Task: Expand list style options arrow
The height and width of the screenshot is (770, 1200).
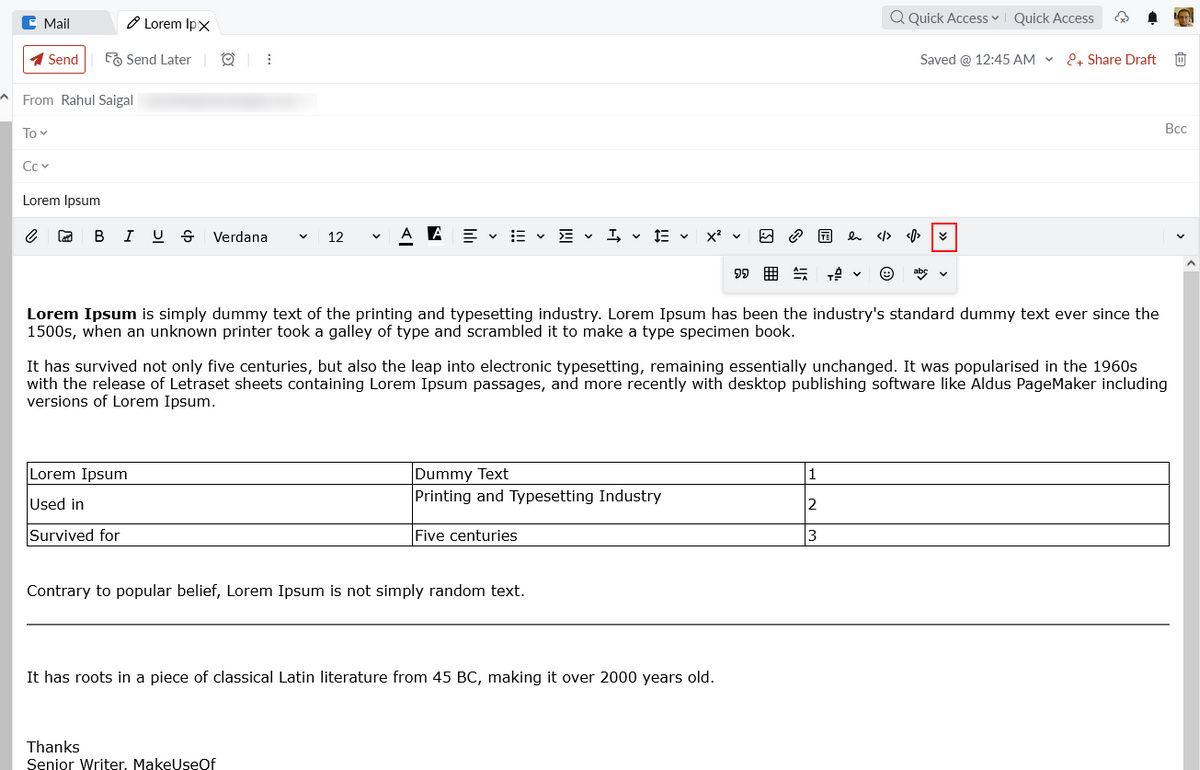Action: tap(540, 236)
